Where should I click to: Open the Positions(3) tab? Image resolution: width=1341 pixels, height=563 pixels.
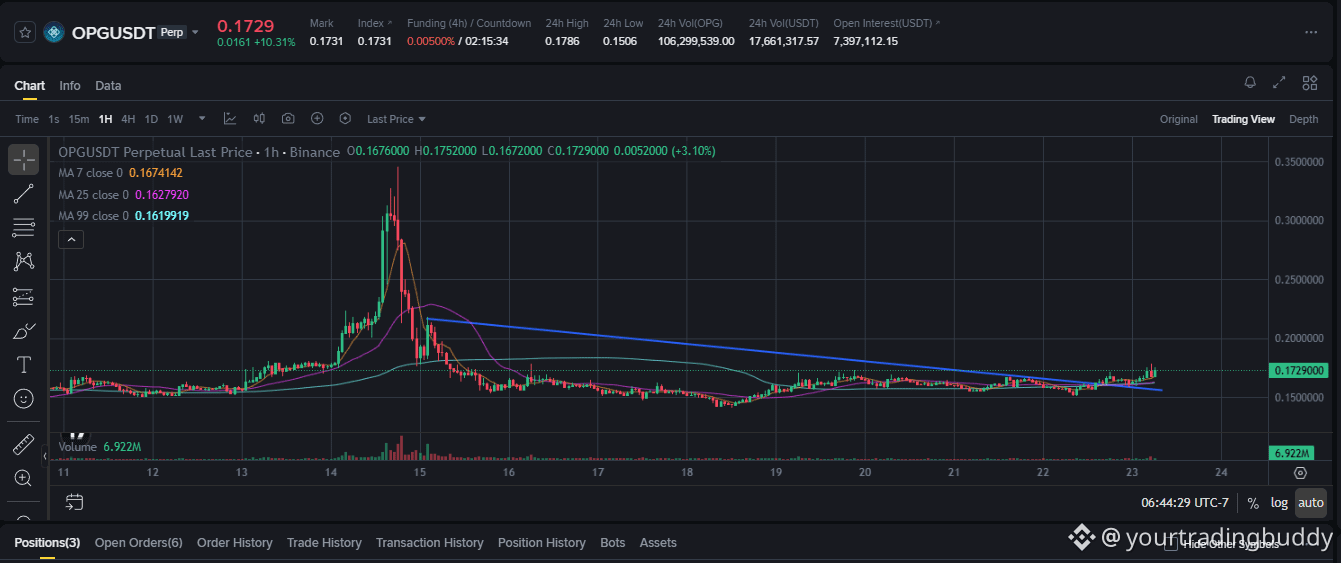pos(47,543)
